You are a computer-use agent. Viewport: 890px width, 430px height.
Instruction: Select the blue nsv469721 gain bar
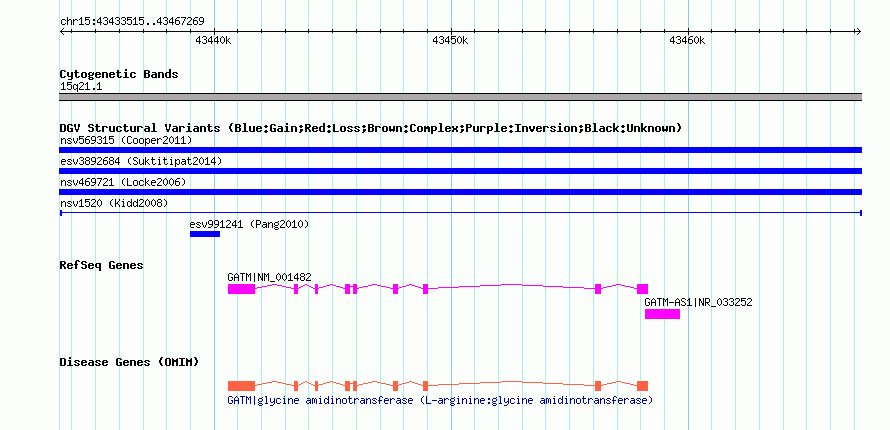click(x=461, y=192)
